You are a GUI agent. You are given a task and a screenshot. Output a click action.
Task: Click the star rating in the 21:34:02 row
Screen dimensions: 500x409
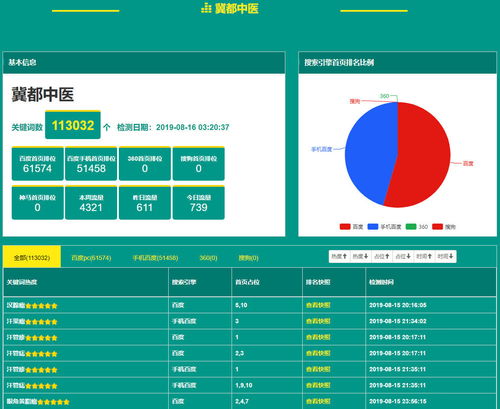pyautogui.click(x=41, y=322)
